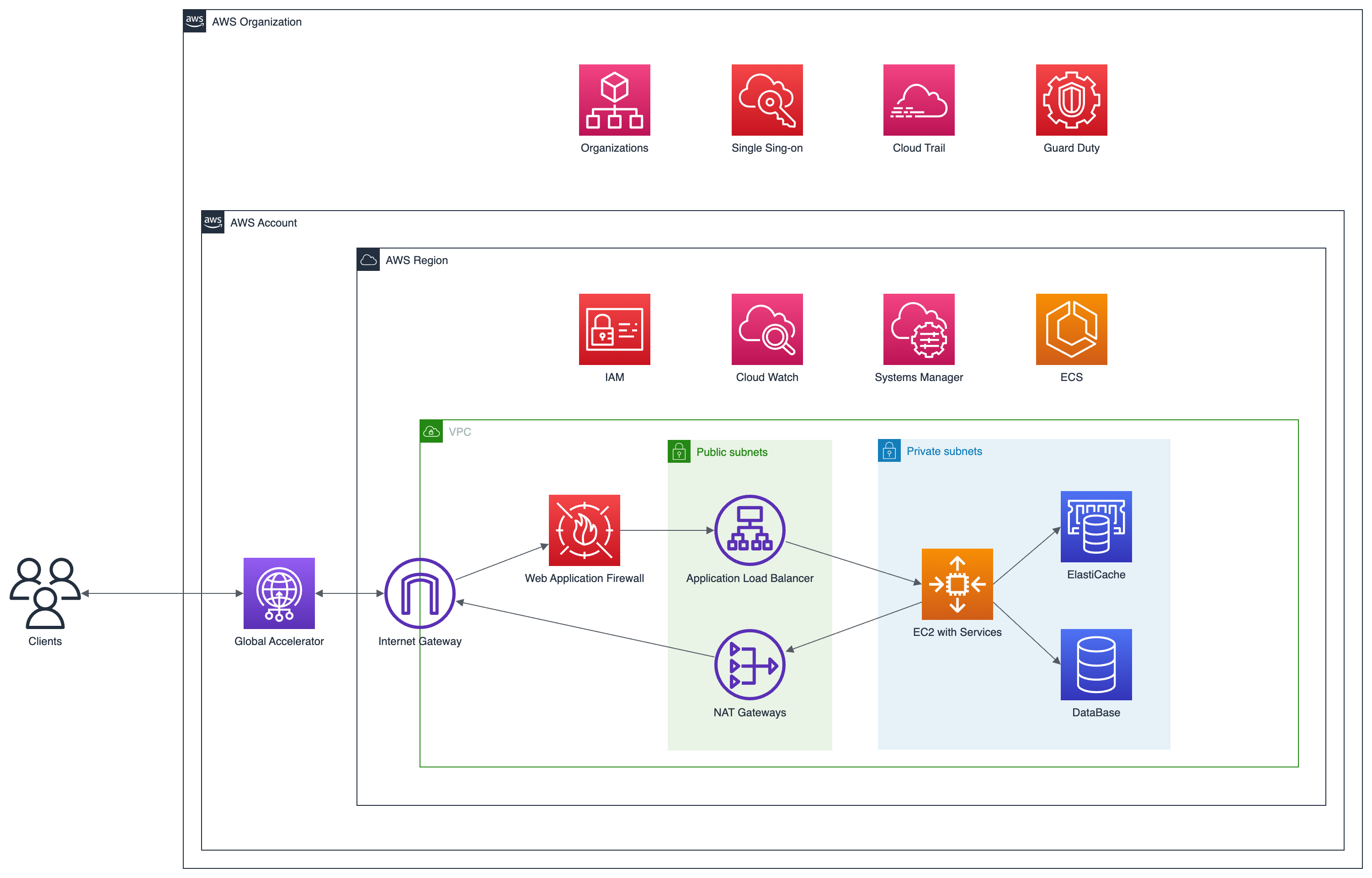This screenshot has height=878, width=1372.
Task: Click the Guard Duty gear-shield icon
Action: 1071,100
